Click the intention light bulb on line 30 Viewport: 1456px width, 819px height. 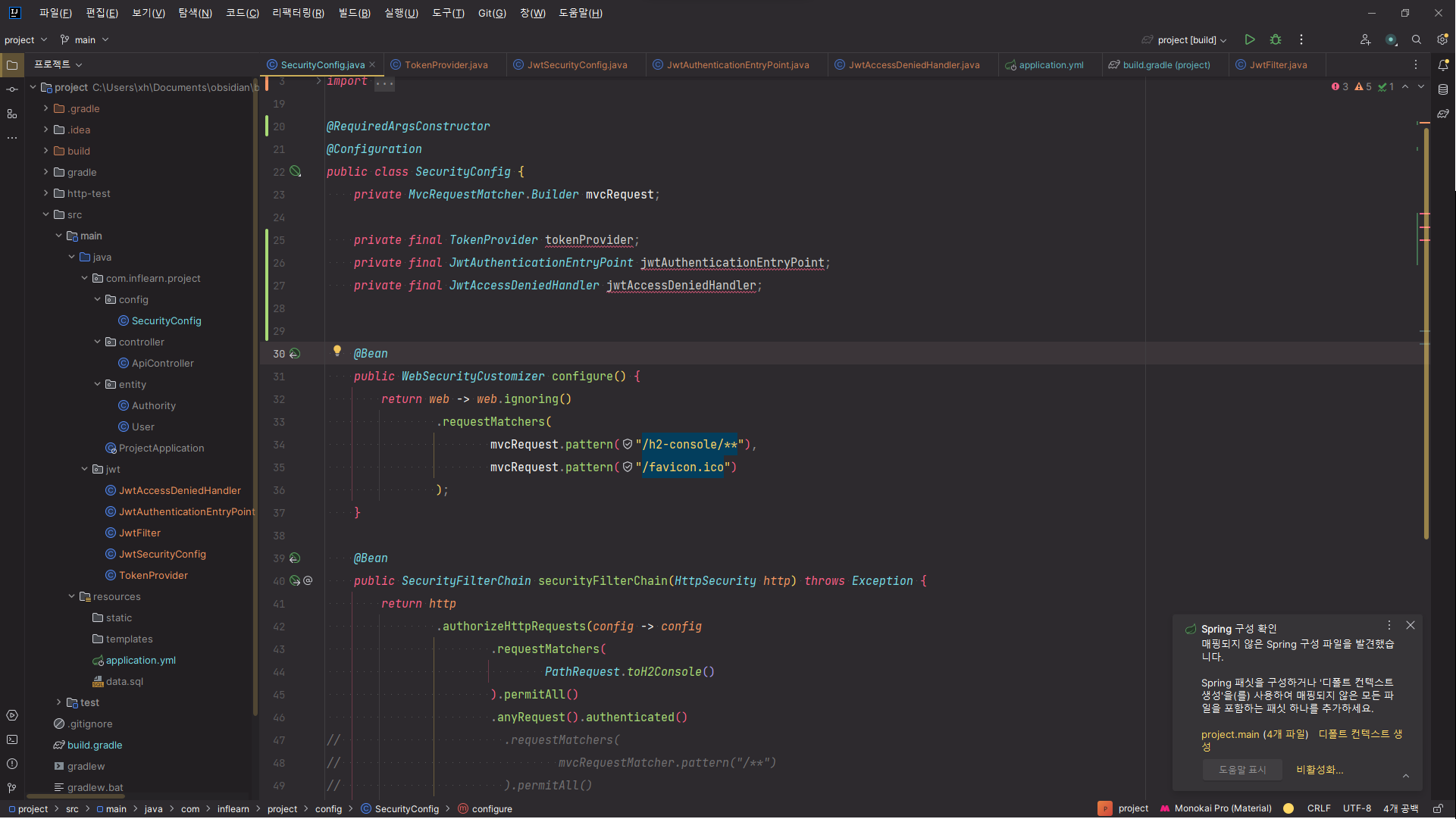337,351
